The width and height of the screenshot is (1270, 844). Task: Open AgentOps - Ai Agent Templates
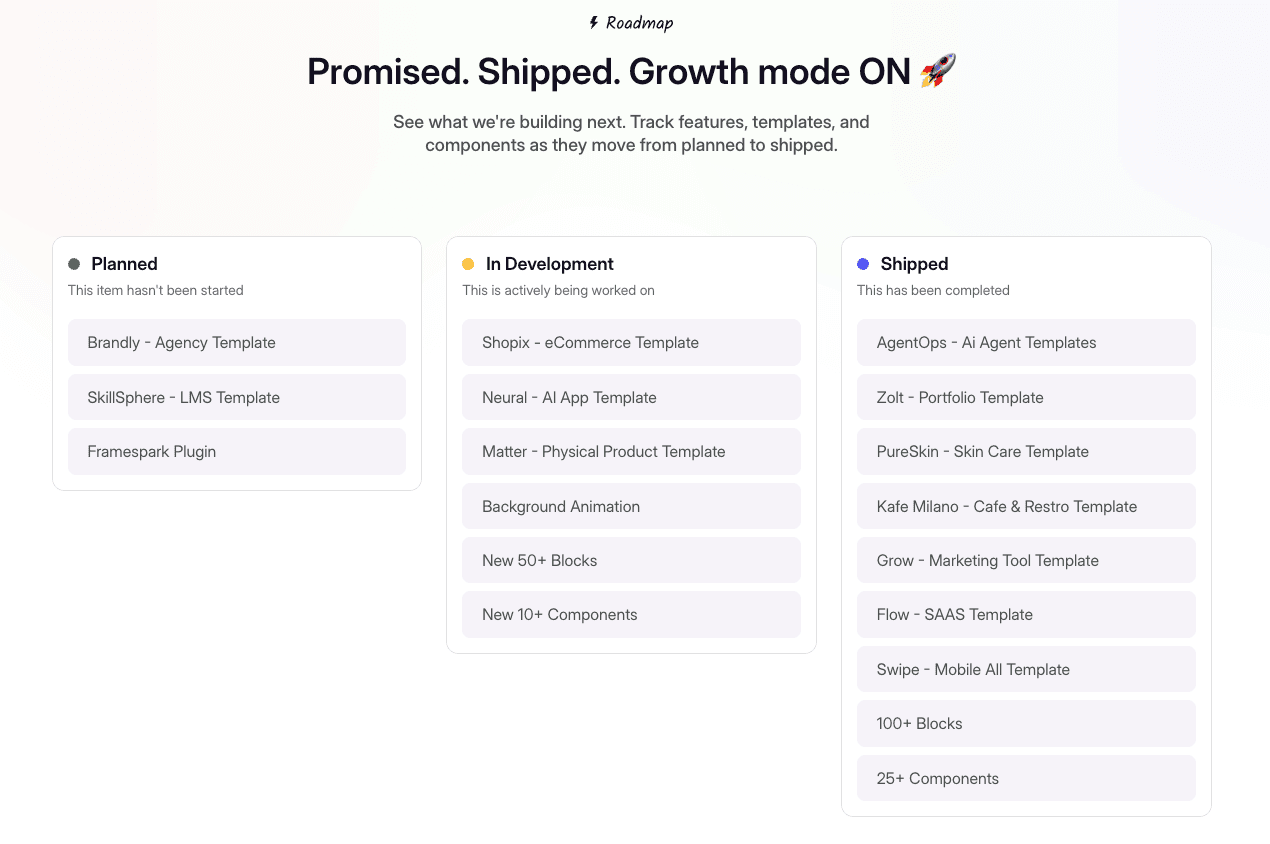(x=1026, y=342)
